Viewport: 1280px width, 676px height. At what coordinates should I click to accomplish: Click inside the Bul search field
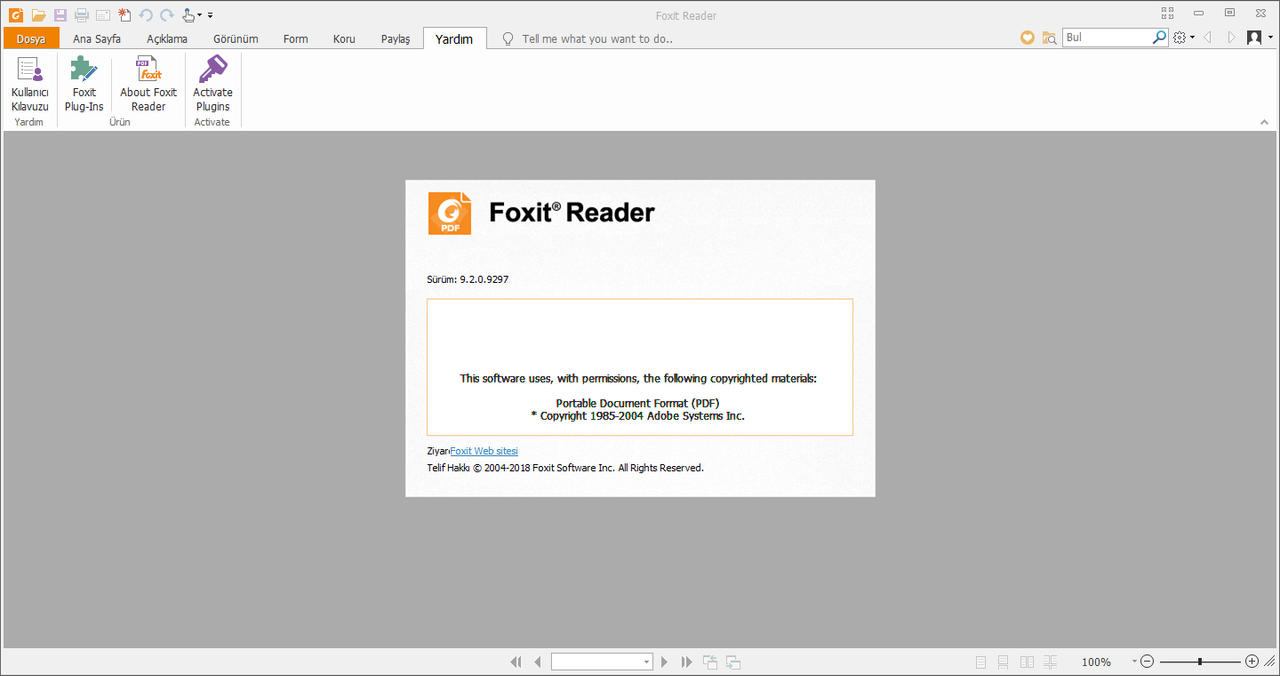[1106, 37]
